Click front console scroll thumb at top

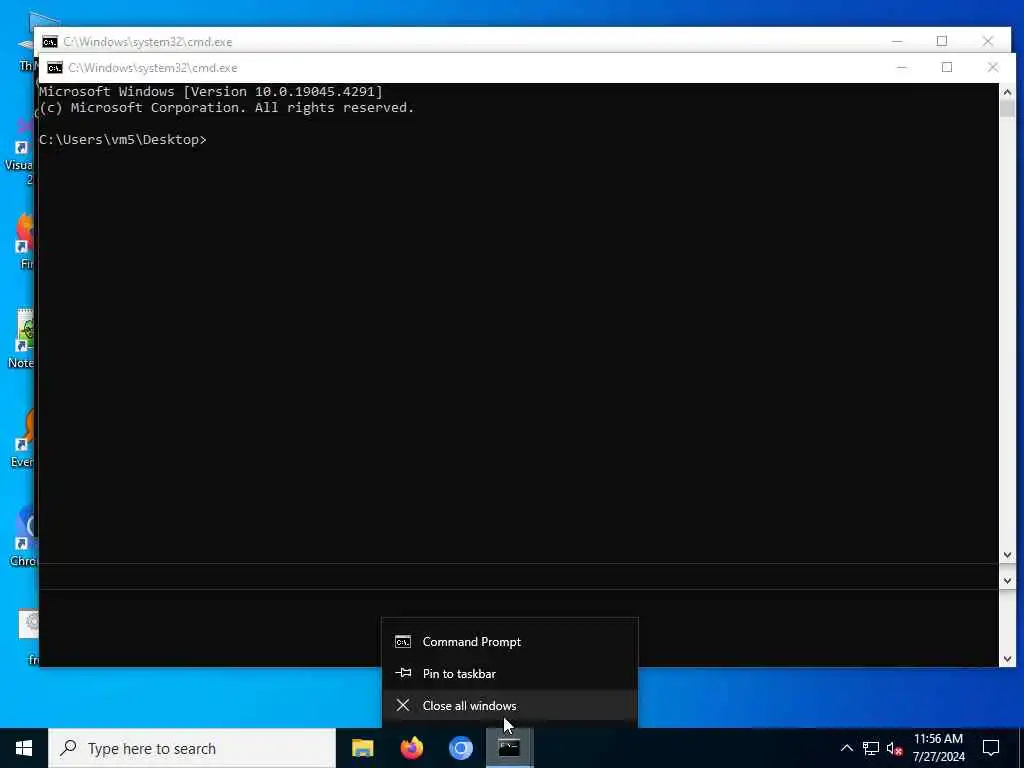1007,109
